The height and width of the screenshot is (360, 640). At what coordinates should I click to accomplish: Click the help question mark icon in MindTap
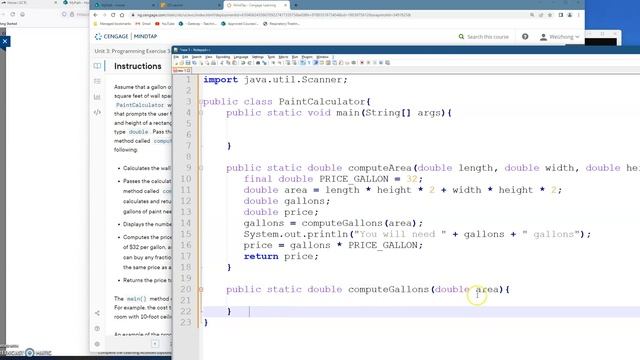[525, 37]
